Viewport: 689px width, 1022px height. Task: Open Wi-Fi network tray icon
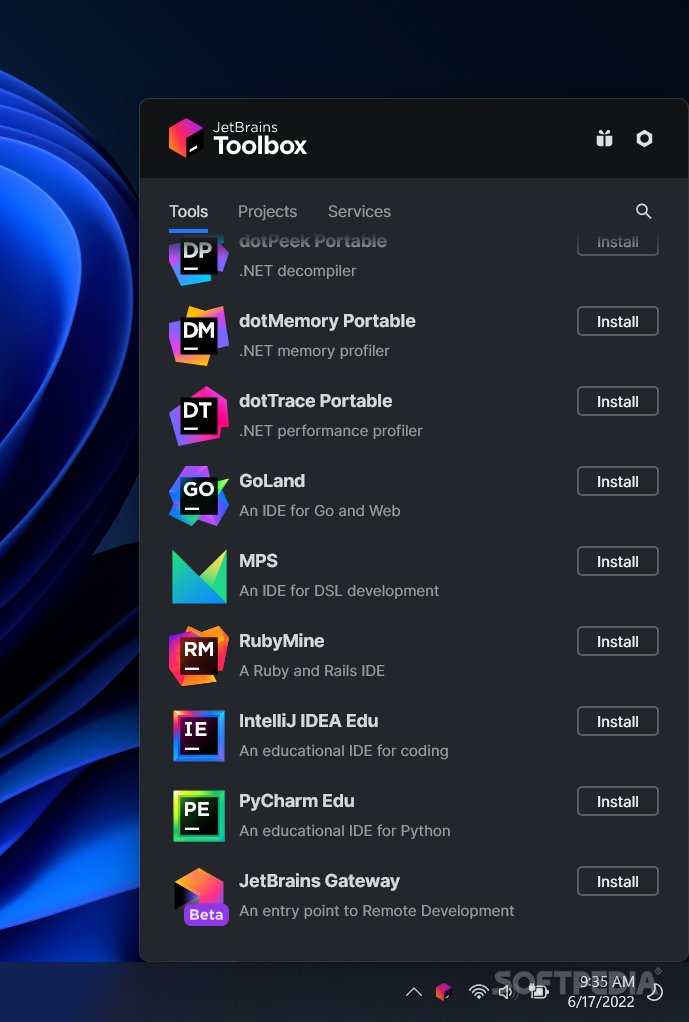478,992
